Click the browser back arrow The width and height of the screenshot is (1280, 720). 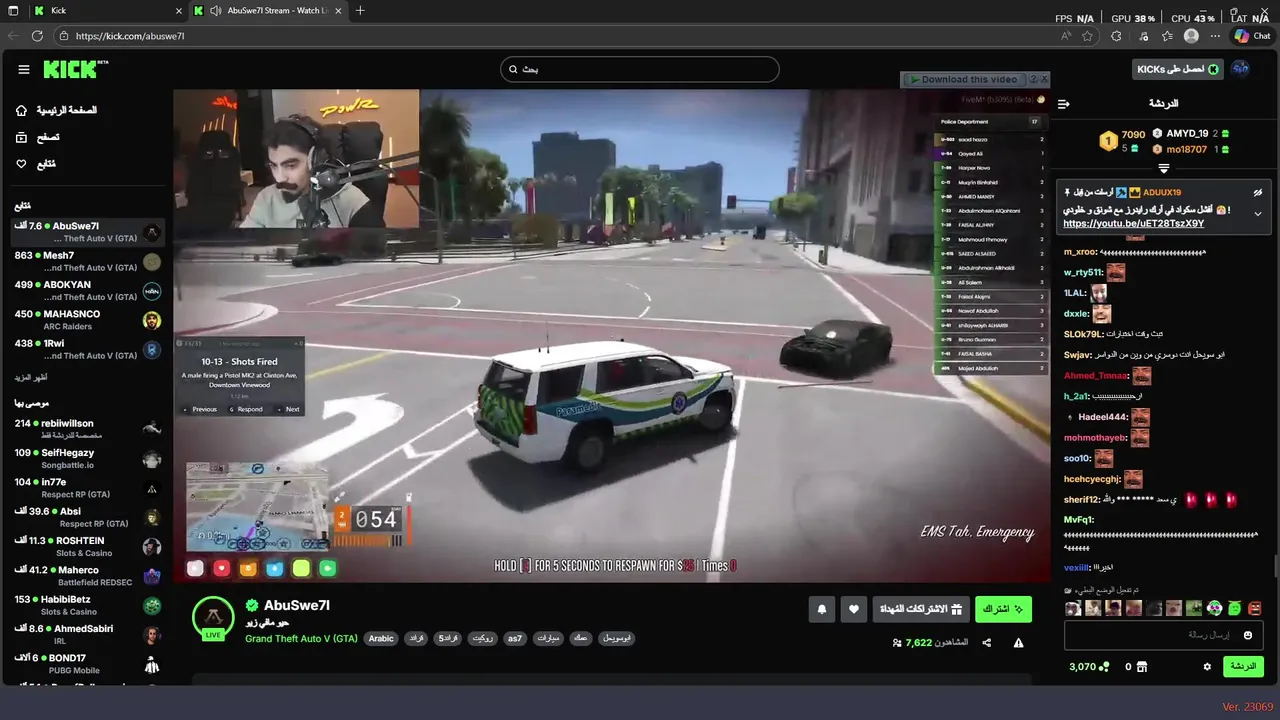[x=13, y=36]
